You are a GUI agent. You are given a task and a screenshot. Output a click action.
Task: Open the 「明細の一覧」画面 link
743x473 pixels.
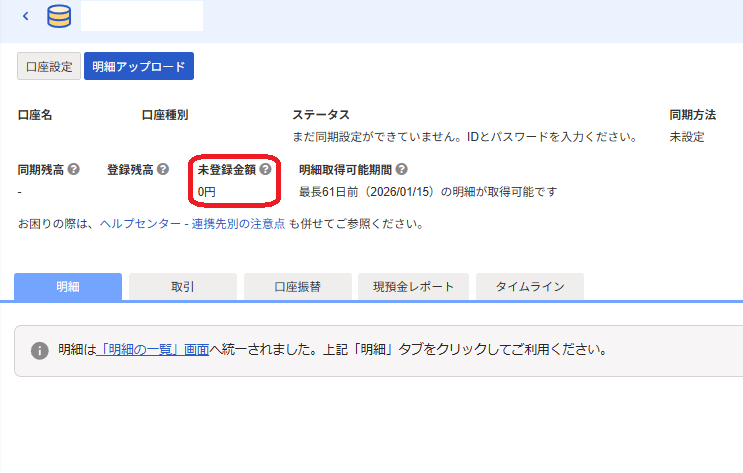coord(153,351)
